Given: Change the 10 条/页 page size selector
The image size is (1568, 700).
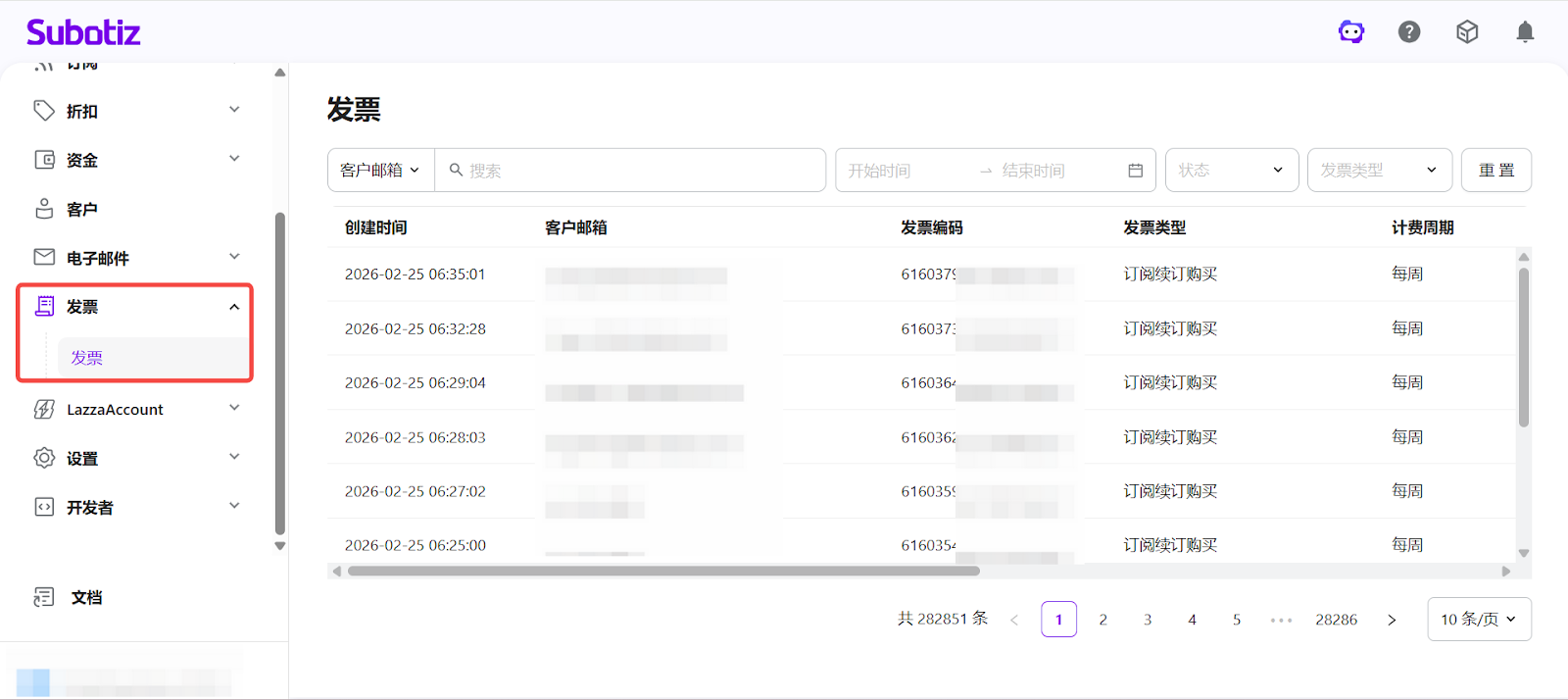Looking at the screenshot, I should (x=1478, y=620).
